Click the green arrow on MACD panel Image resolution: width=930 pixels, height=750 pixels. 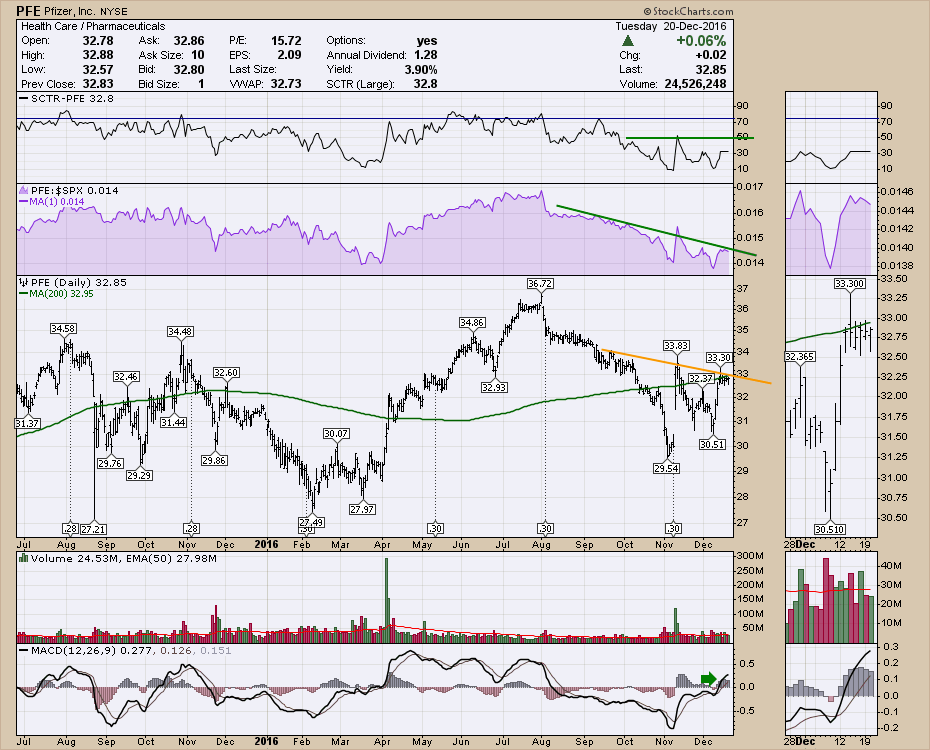point(709,679)
